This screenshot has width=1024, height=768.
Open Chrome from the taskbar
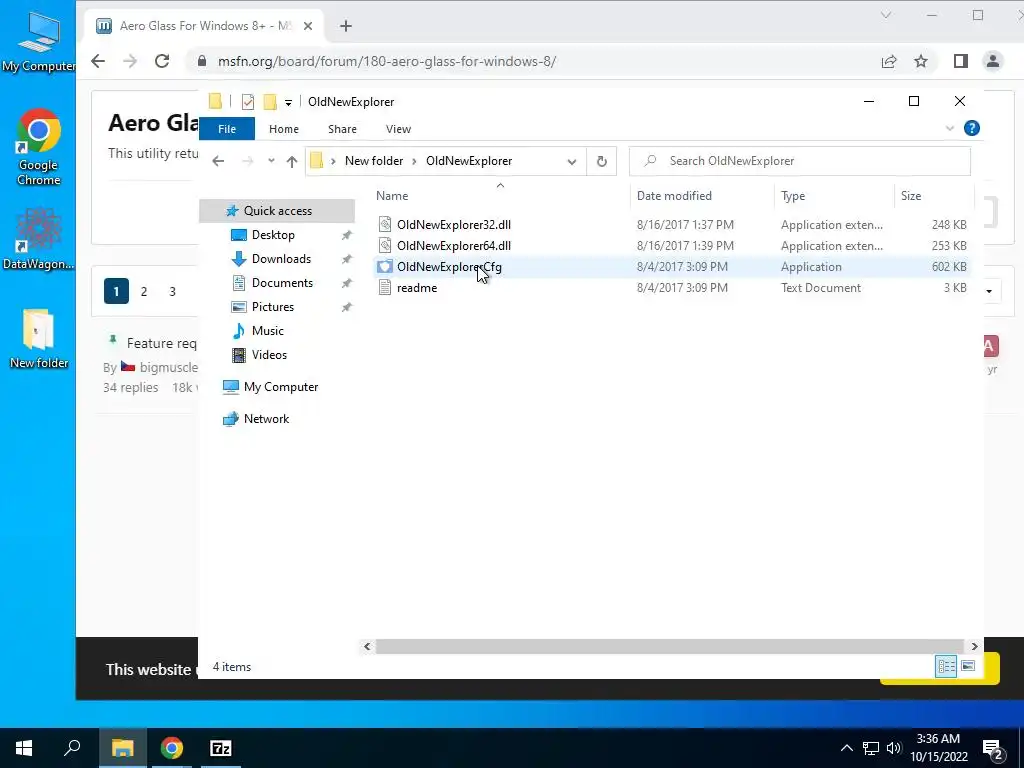pyautogui.click(x=172, y=748)
